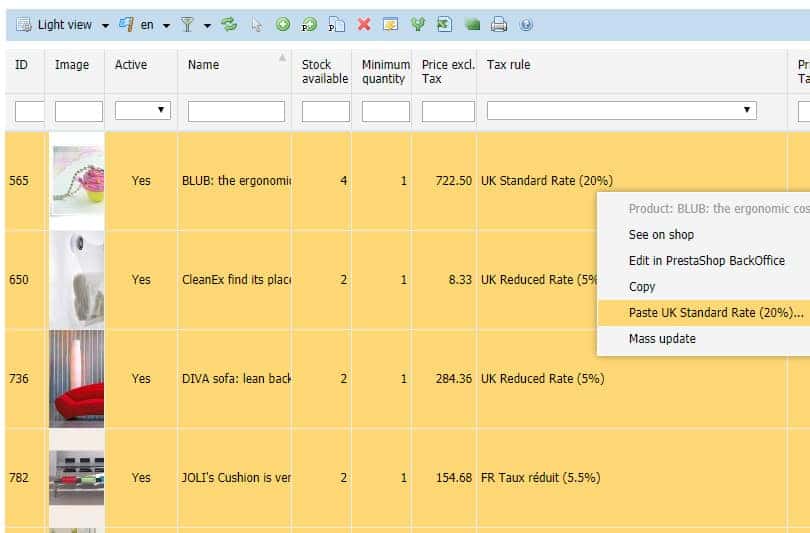Choose 'Paste UK Standard Rate (20%)...' menu item
Viewport: 810px width, 533px height.
click(716, 313)
